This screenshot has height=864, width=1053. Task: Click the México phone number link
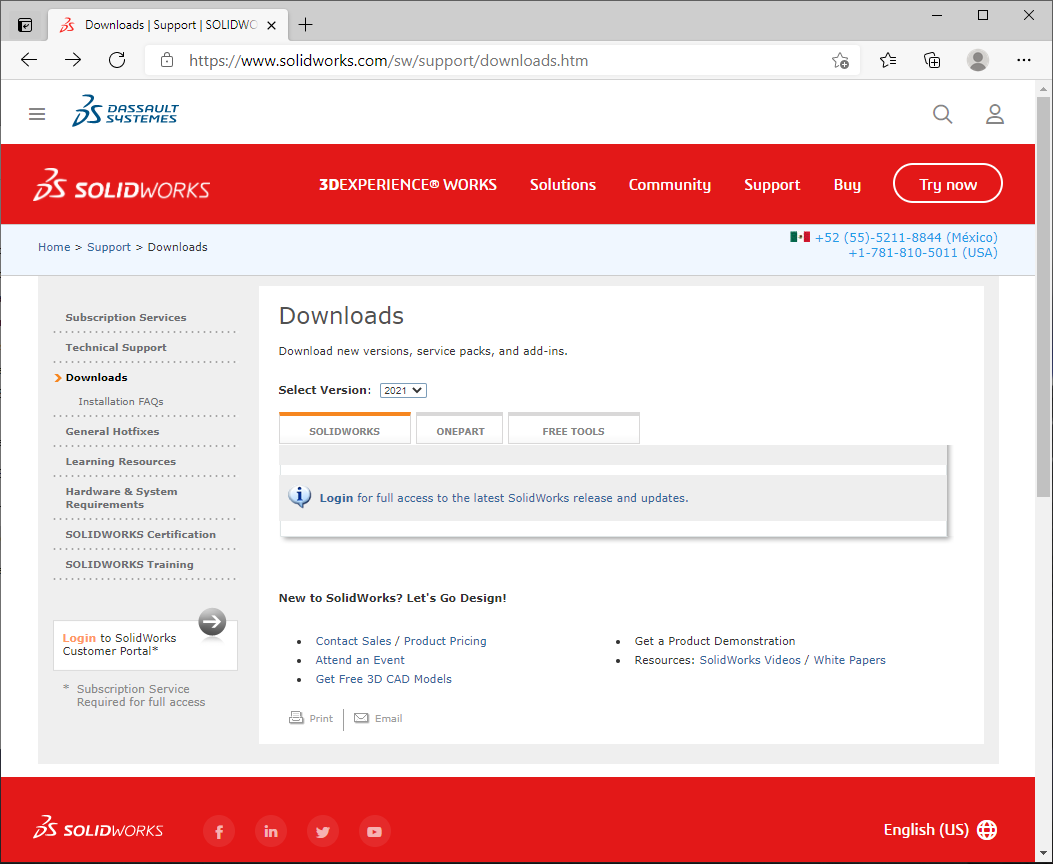click(x=905, y=238)
